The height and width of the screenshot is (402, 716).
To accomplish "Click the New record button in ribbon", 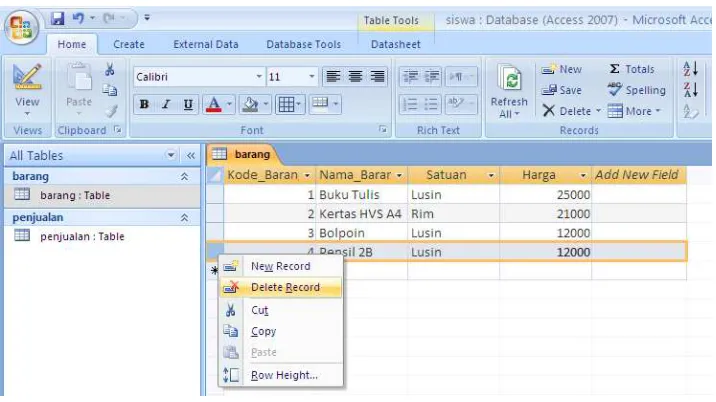I will coord(562,69).
